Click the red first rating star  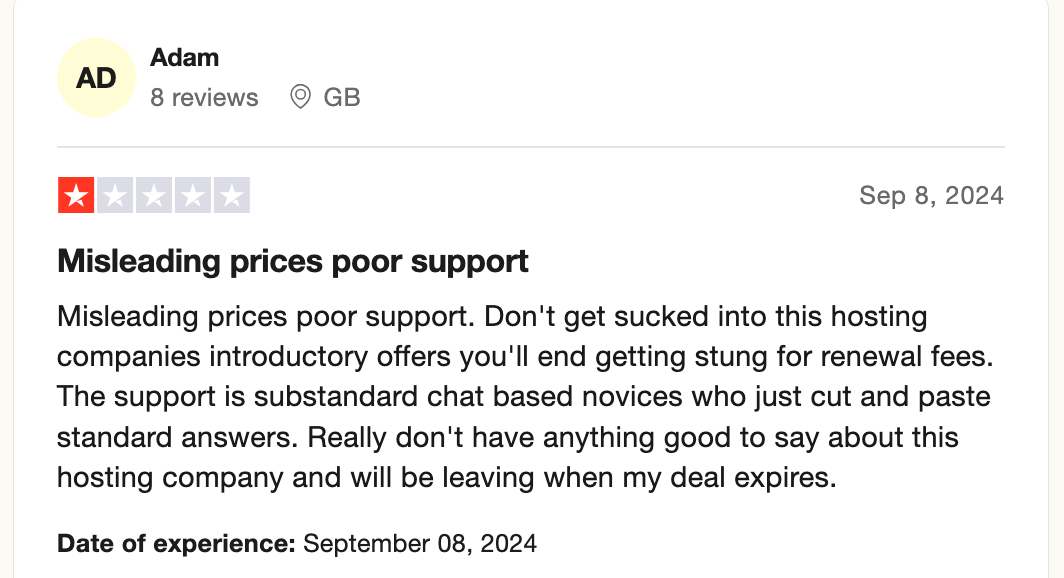point(76,196)
